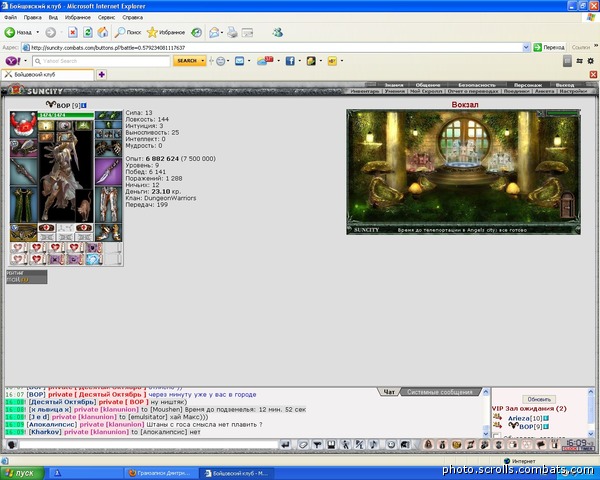The image size is (600, 480).
Task: Open the Back button history dropdown arrow
Action: (x=38, y=32)
